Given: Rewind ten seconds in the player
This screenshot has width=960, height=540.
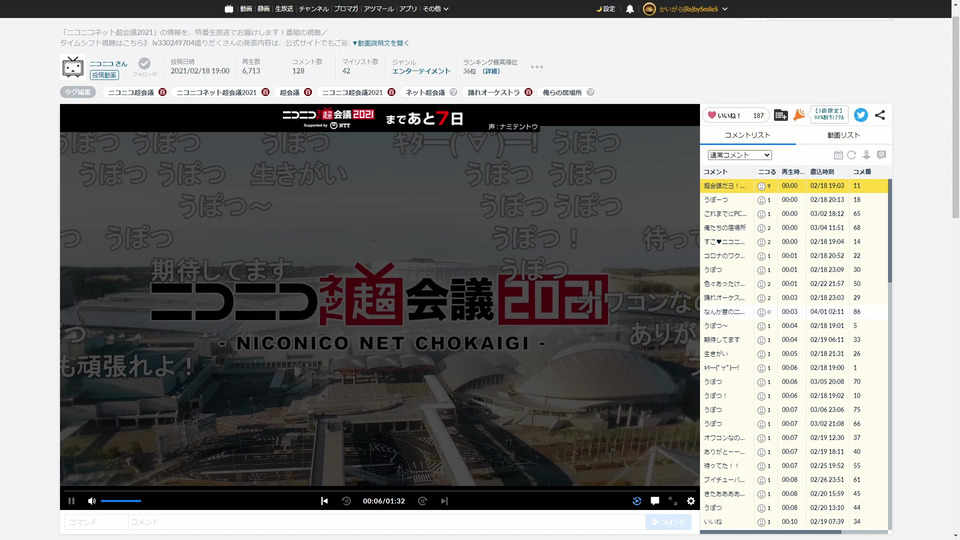Looking at the screenshot, I should click(347, 501).
